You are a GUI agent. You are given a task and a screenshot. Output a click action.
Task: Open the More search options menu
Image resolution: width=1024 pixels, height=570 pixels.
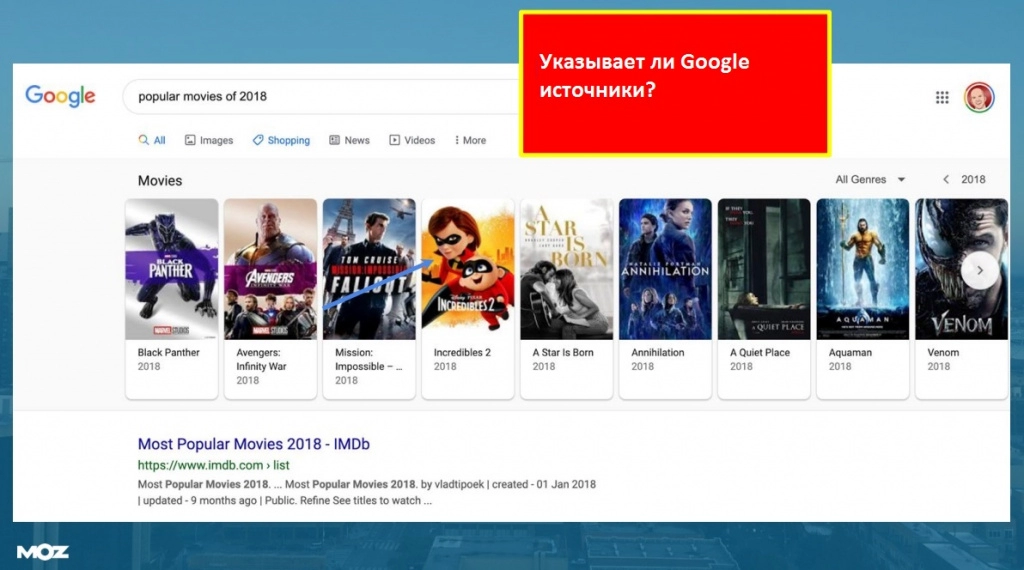tap(470, 140)
